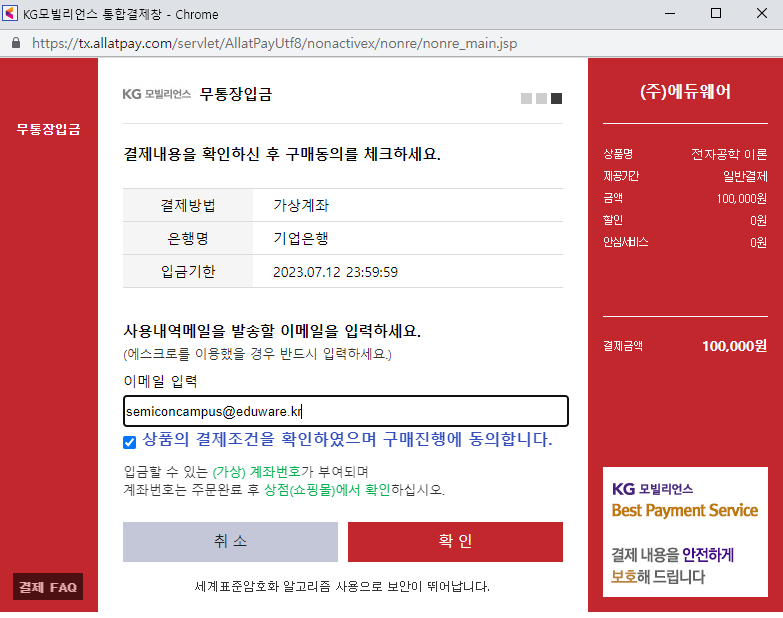Viewport: 783px width, 618px height.
Task: Click the (주)에듀웨어 merchant name
Action: click(x=685, y=91)
